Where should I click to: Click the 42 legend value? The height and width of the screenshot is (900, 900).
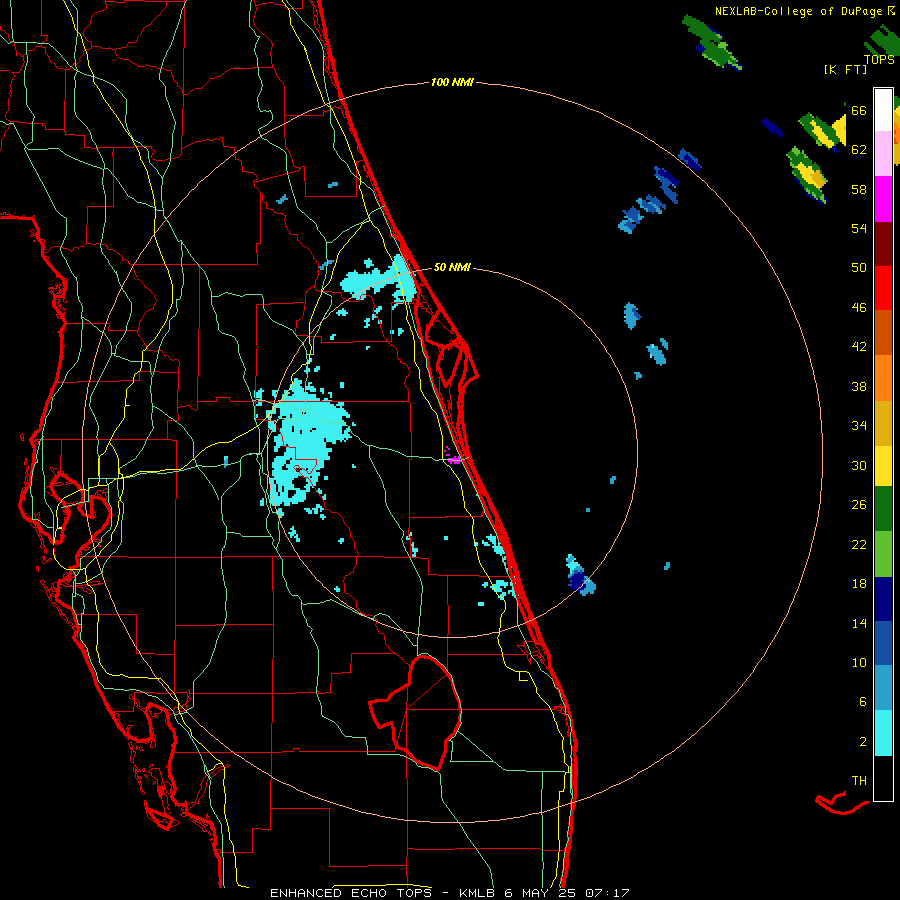859,347
